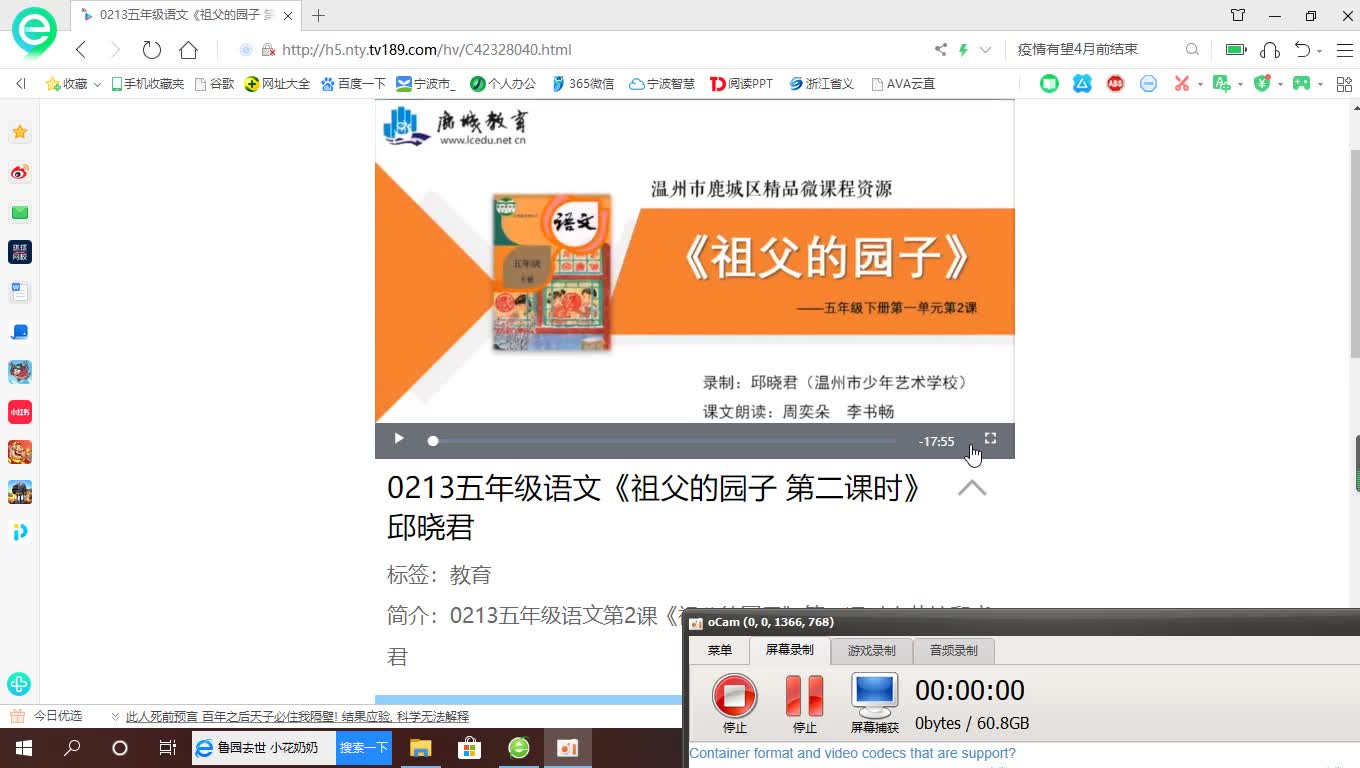Expand dropdown beside green A+ icon
1360x768 pixels.
pos(1240,85)
